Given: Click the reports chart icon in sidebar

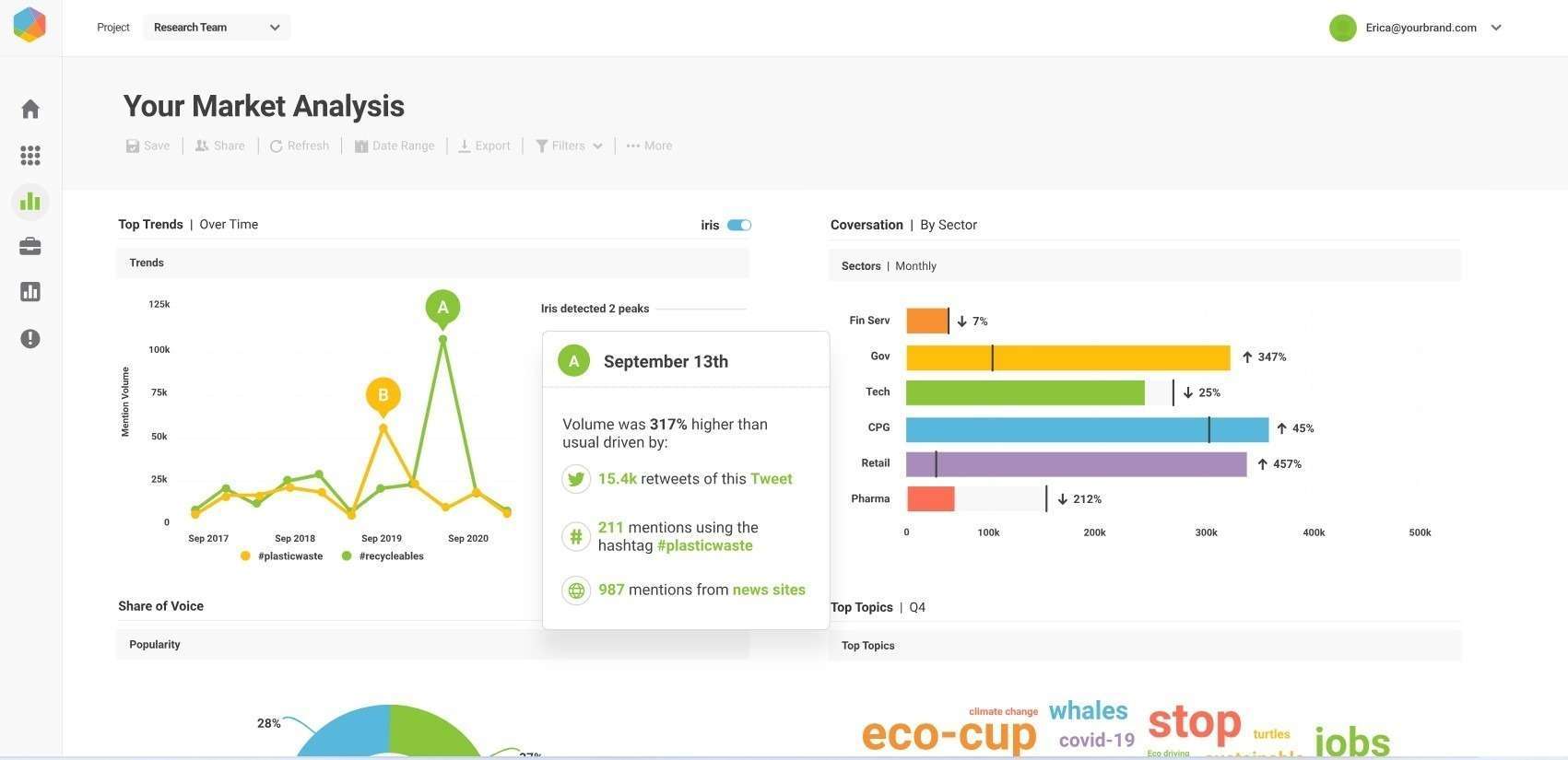Looking at the screenshot, I should click(x=30, y=292).
